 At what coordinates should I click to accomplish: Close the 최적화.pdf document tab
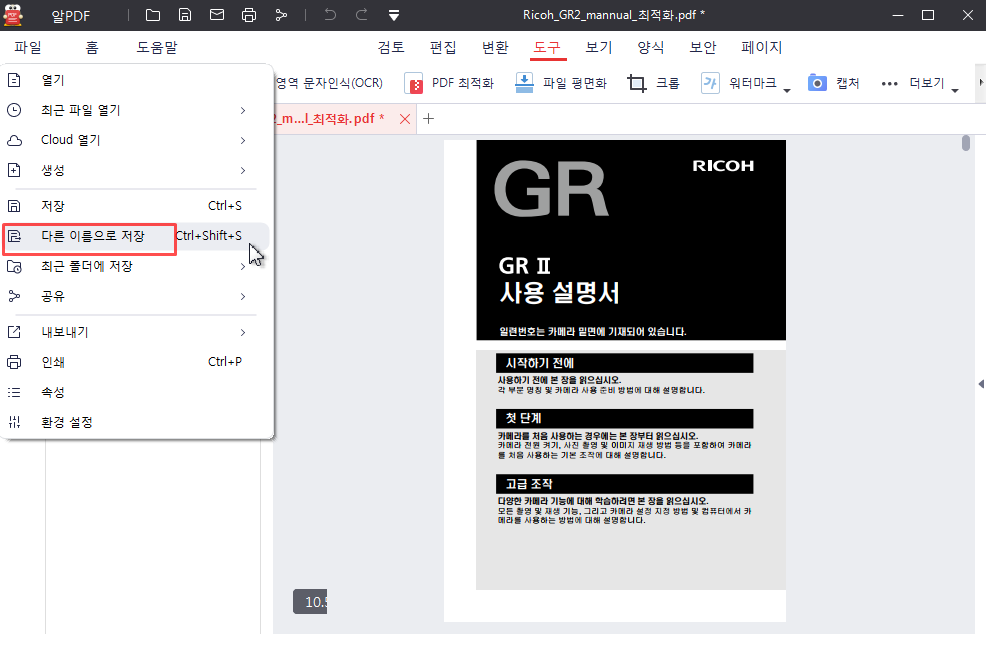(x=405, y=119)
